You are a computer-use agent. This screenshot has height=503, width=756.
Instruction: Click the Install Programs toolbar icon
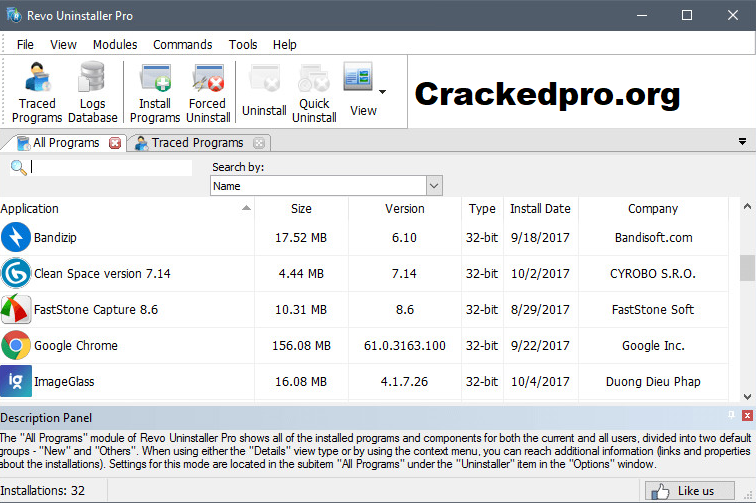coord(155,92)
